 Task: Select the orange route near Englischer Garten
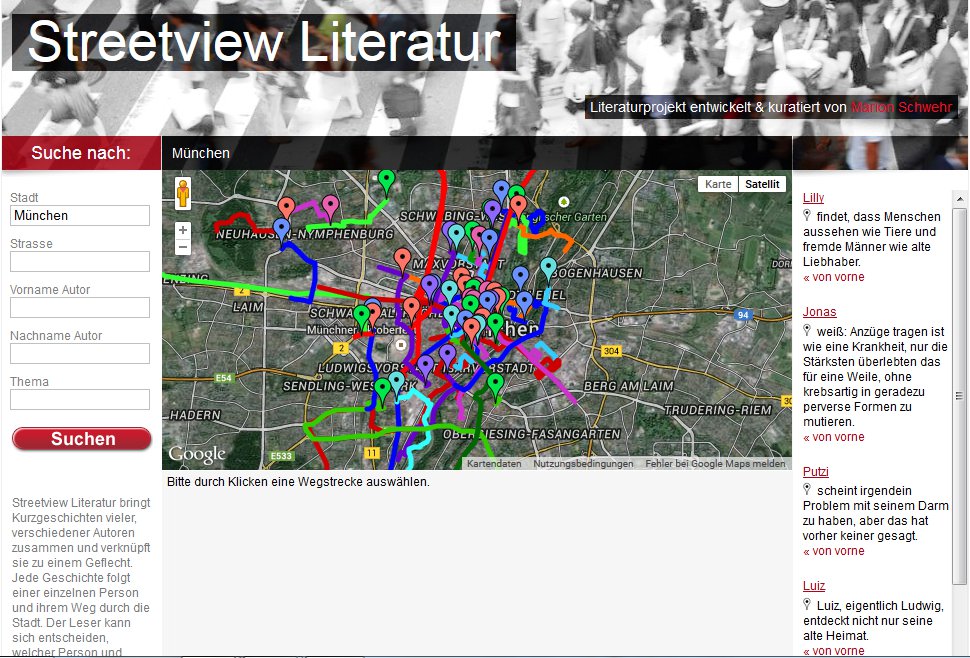[546, 233]
